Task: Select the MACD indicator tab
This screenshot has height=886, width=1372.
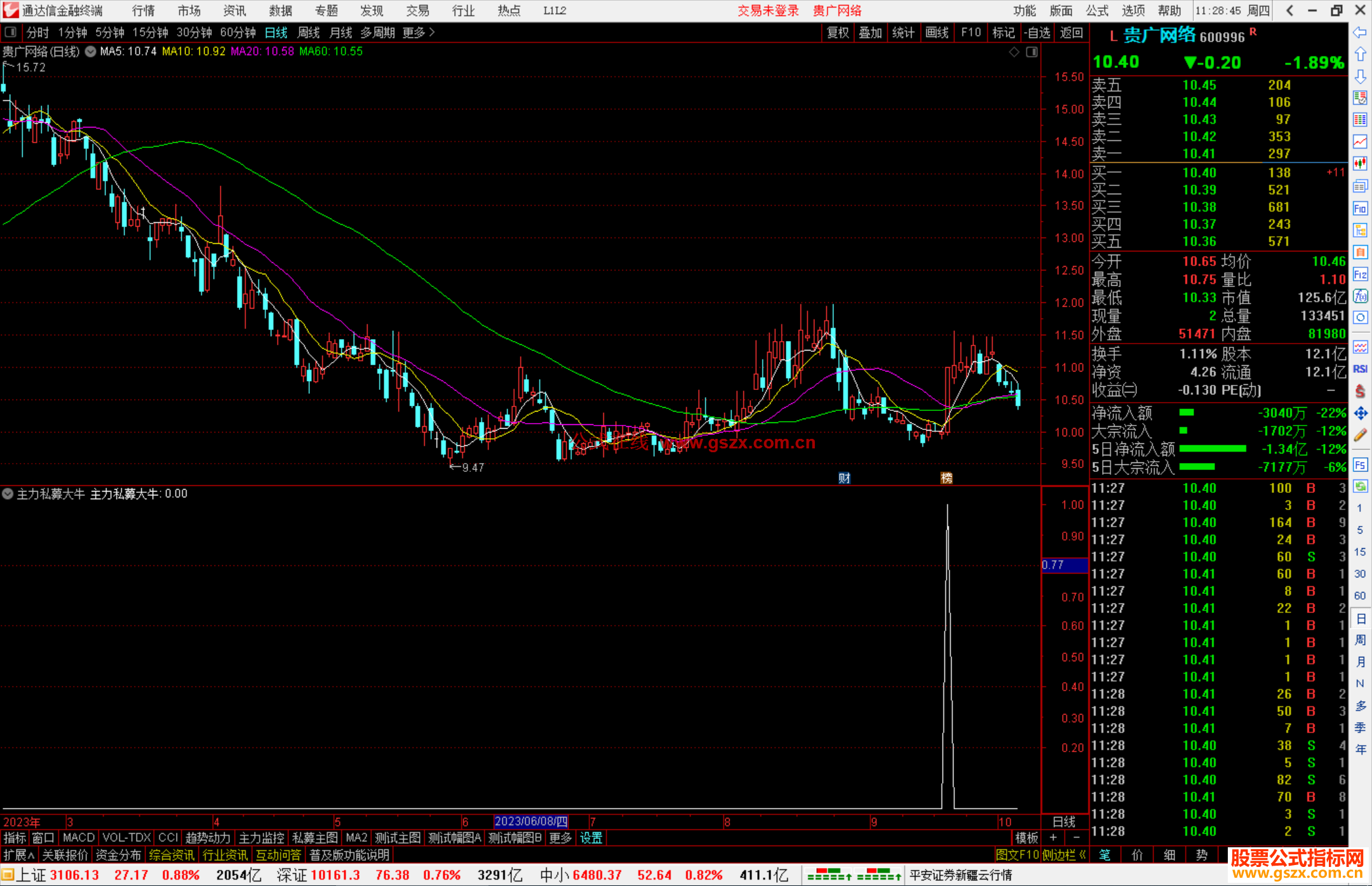Action: pos(79,838)
